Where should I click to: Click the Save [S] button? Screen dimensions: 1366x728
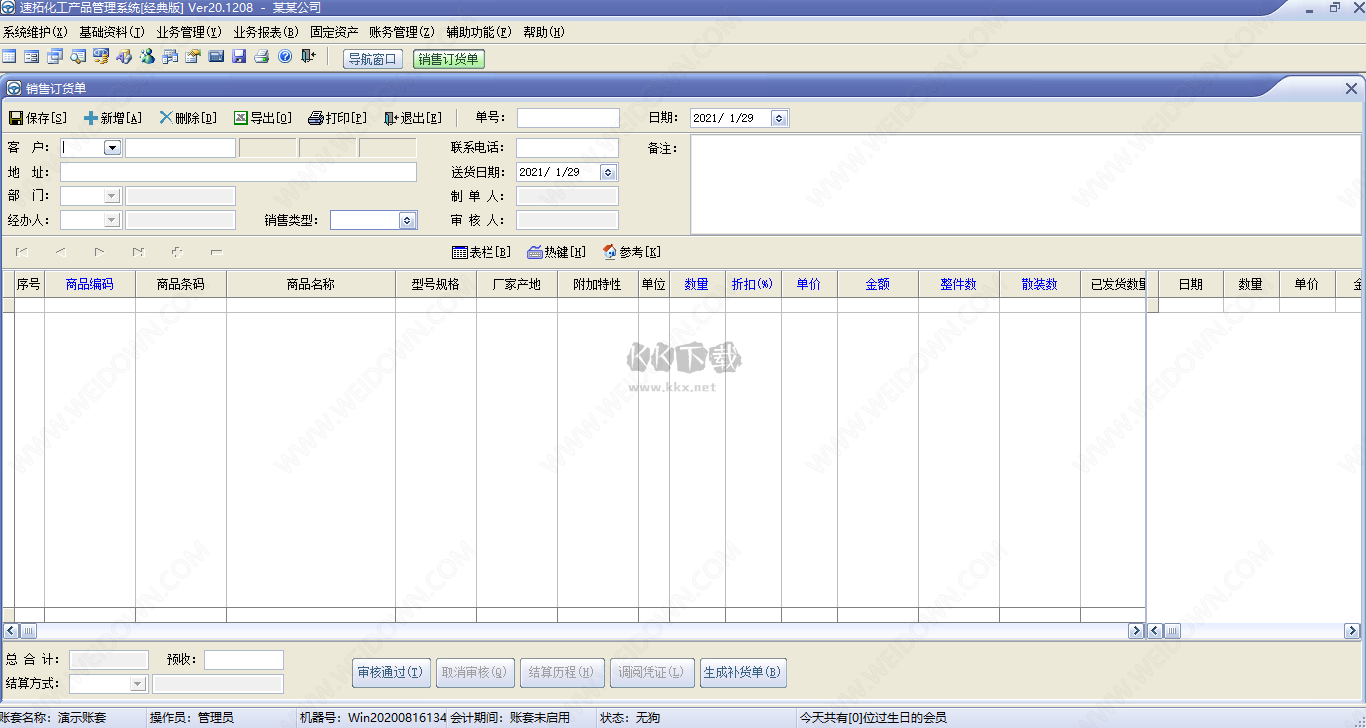pos(38,118)
